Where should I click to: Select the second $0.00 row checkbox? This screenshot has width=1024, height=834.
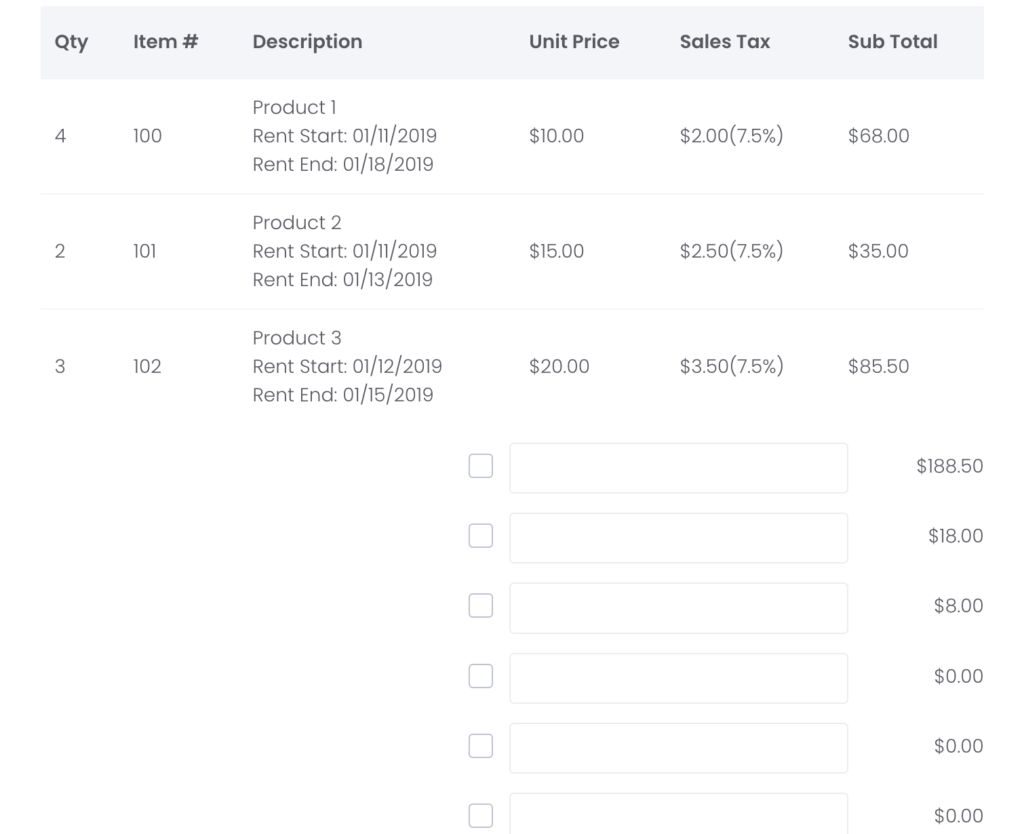click(x=481, y=746)
